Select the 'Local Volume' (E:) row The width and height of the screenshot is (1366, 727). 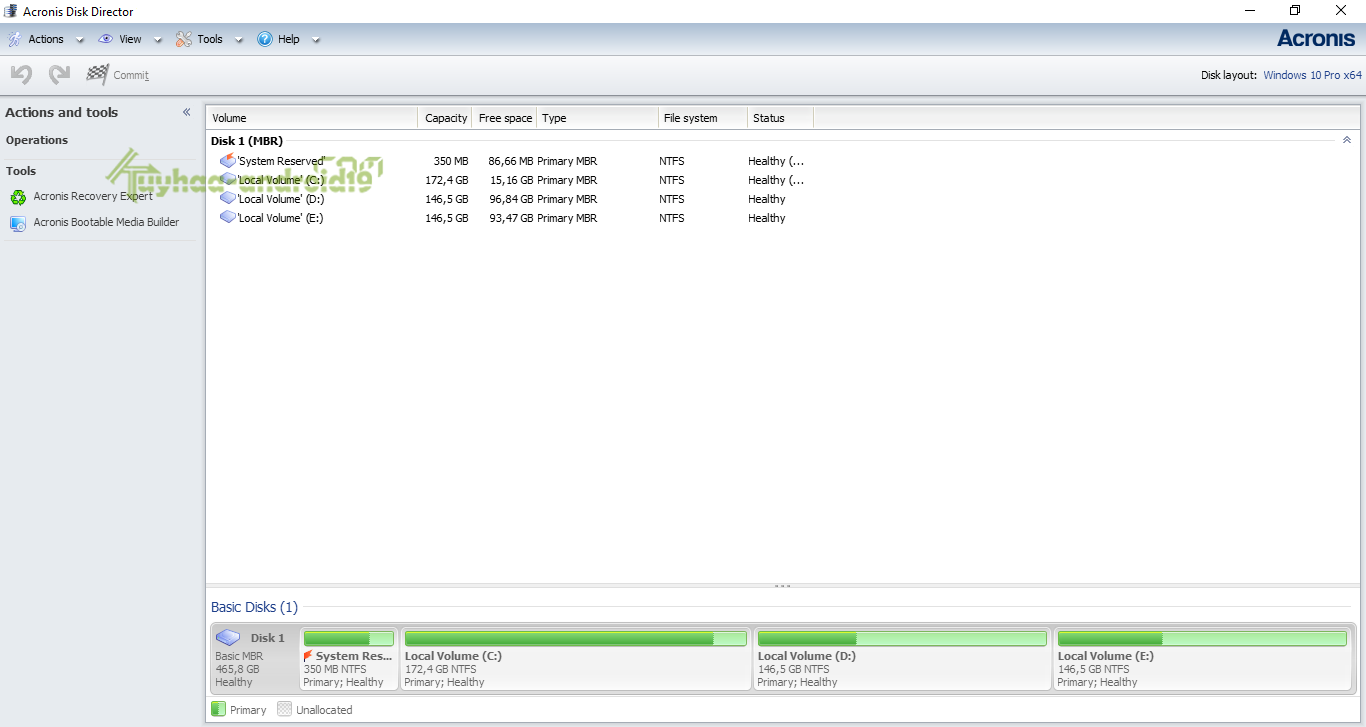[x=783, y=218]
